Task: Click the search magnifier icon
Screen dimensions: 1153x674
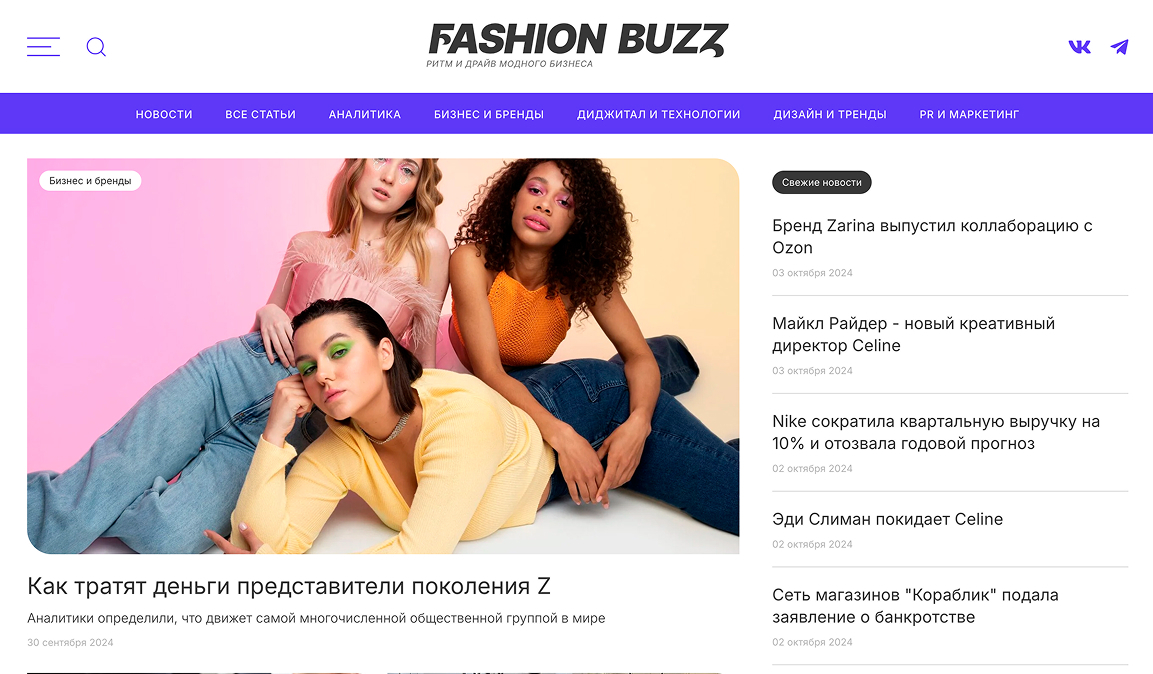Action: click(x=96, y=47)
